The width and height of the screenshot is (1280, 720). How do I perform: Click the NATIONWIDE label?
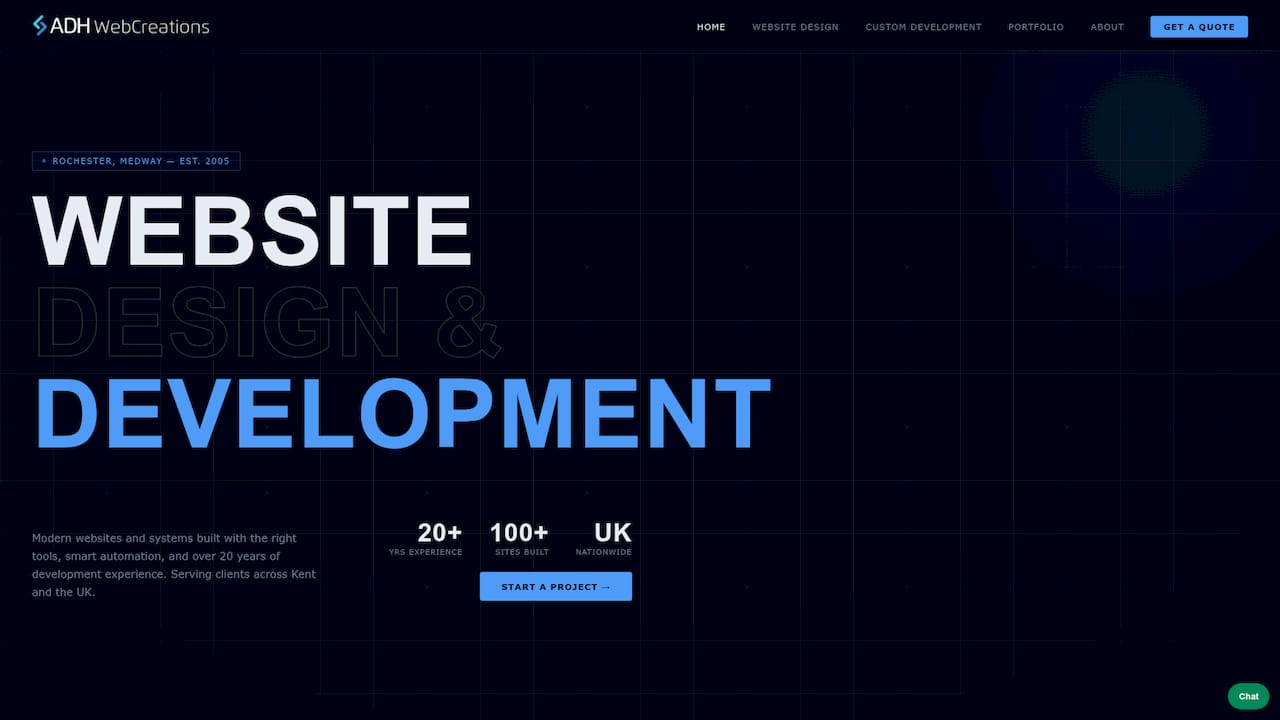[604, 552]
